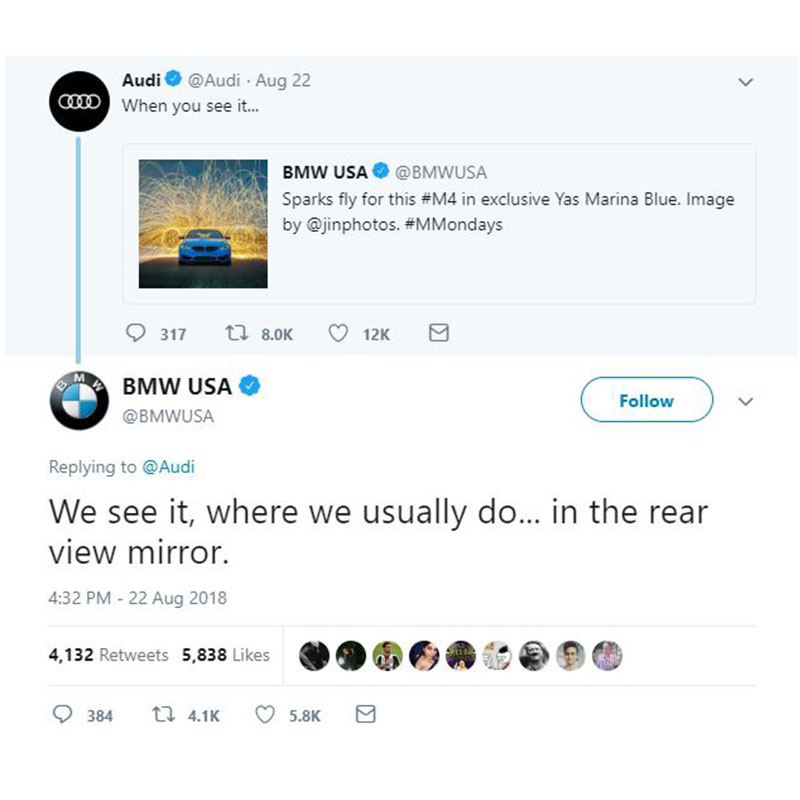Open BMW USA's profile logo avatar
The height and width of the screenshot is (800, 800).
click(79, 401)
